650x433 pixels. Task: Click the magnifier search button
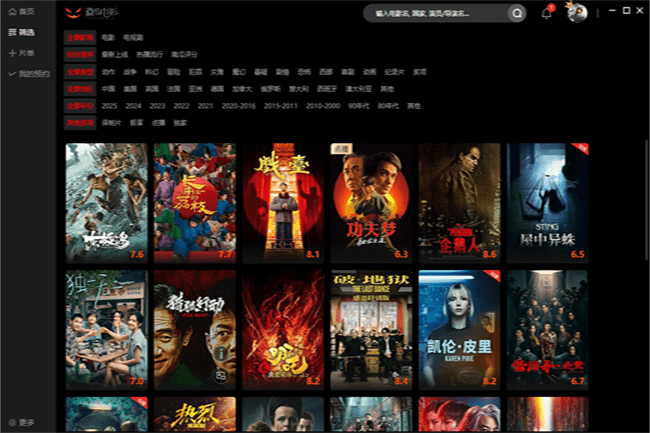point(517,13)
